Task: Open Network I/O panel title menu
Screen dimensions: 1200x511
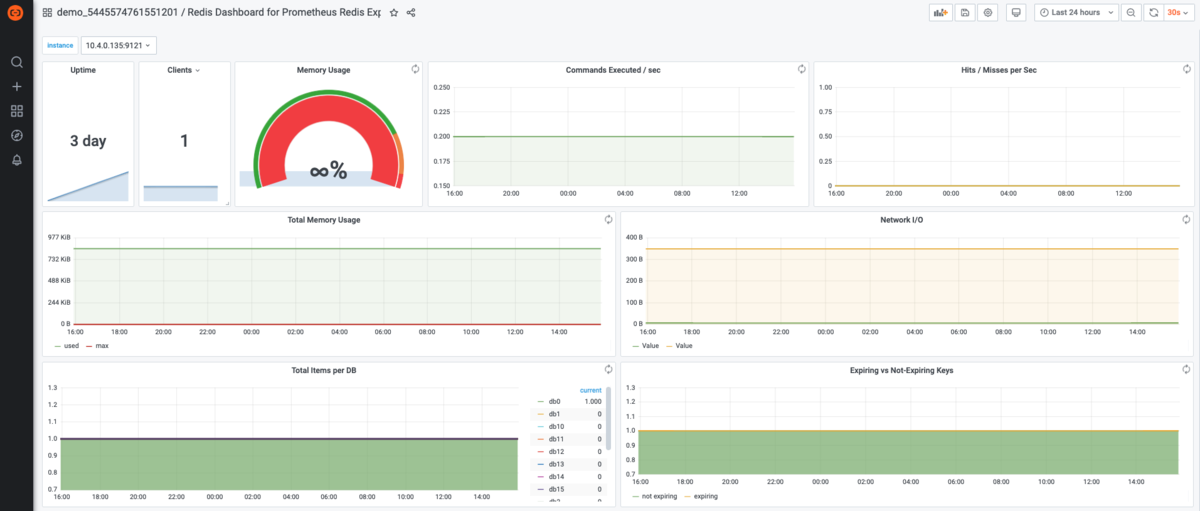Action: [x=902, y=219]
